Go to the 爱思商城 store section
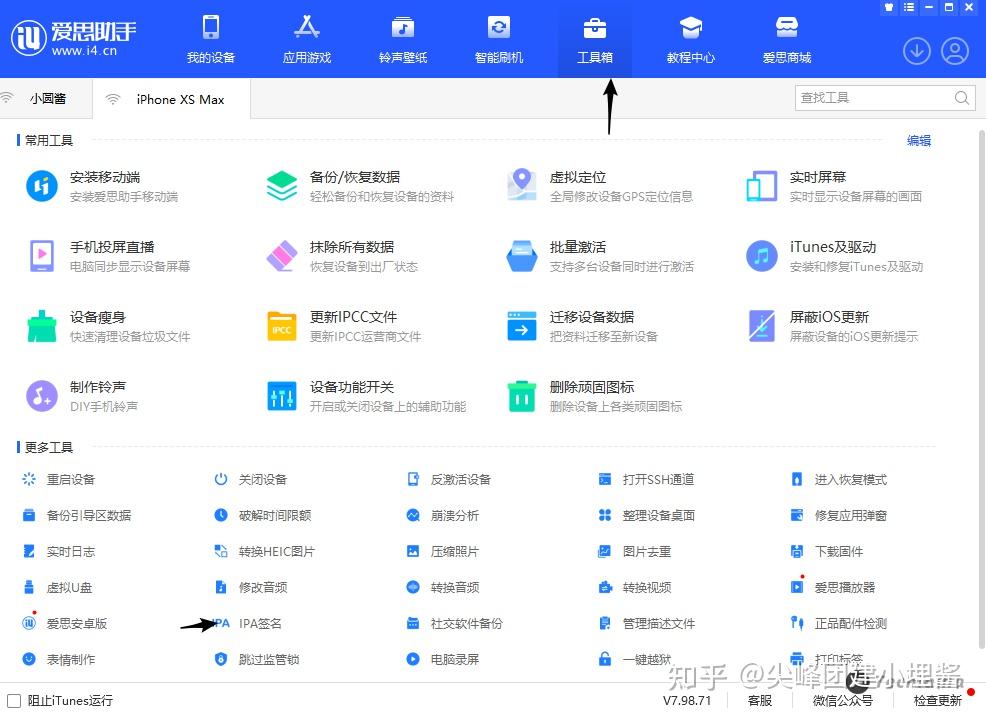 point(786,40)
